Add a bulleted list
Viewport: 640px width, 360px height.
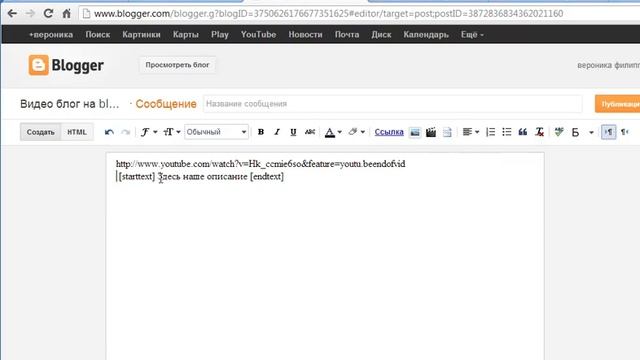click(507, 132)
